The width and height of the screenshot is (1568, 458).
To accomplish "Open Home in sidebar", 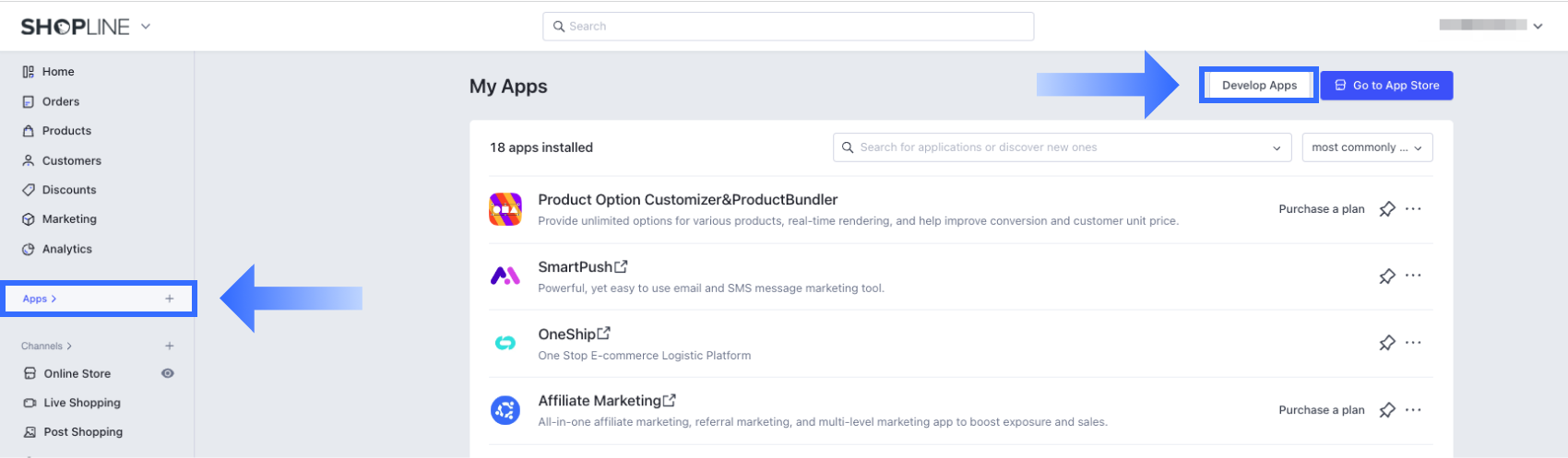I will click(x=58, y=72).
